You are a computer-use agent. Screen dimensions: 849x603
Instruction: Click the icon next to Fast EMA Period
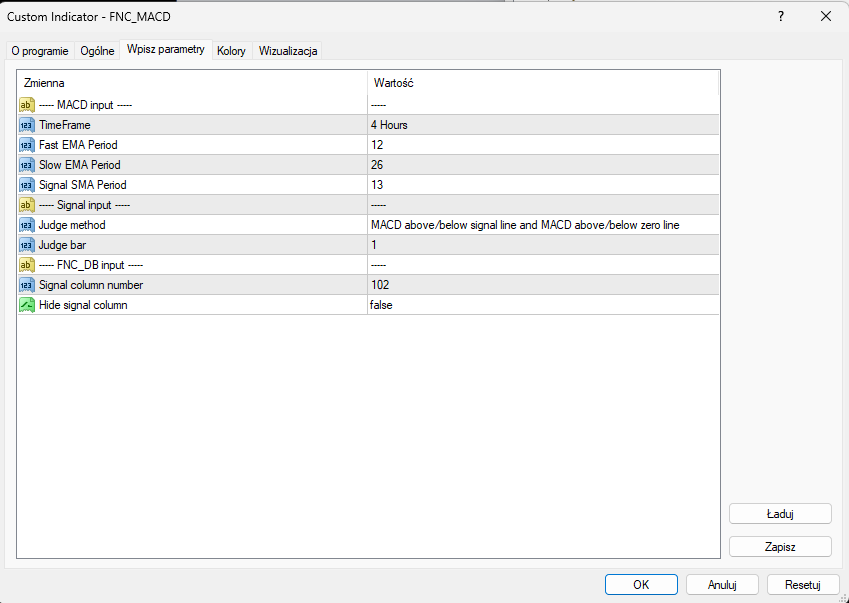click(x=27, y=145)
